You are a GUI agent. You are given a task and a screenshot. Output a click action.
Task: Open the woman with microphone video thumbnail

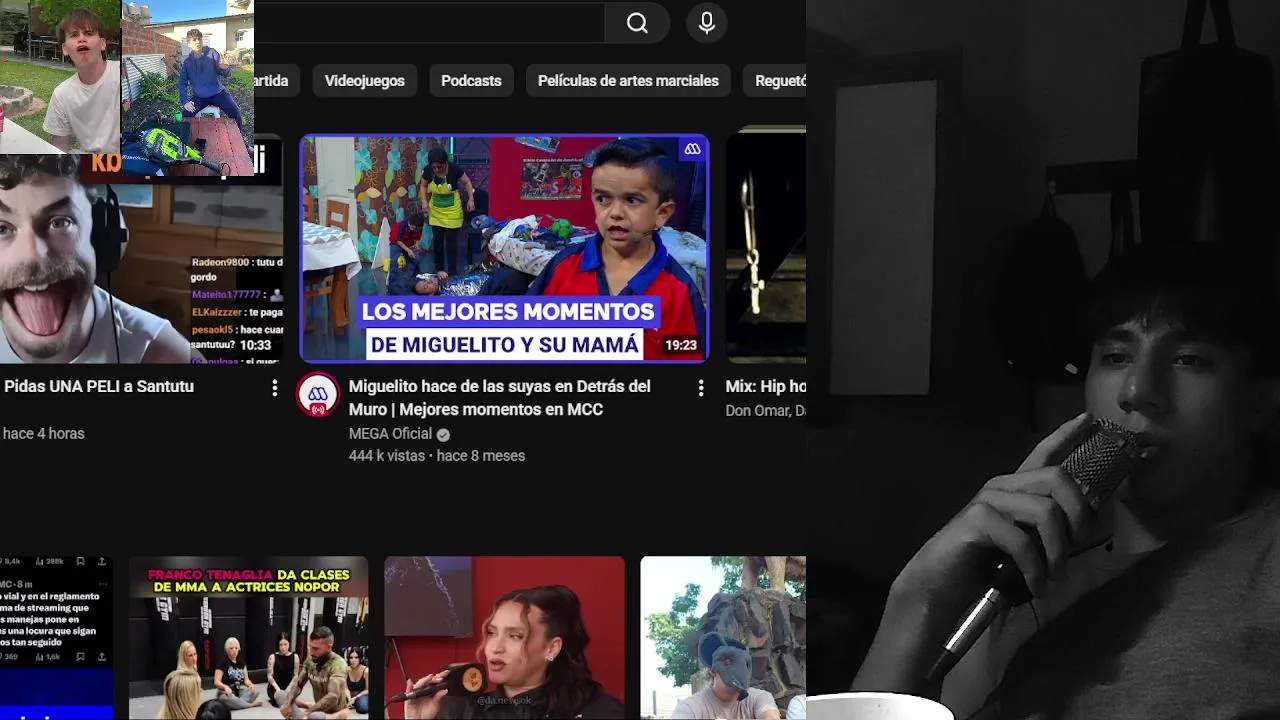[504, 638]
